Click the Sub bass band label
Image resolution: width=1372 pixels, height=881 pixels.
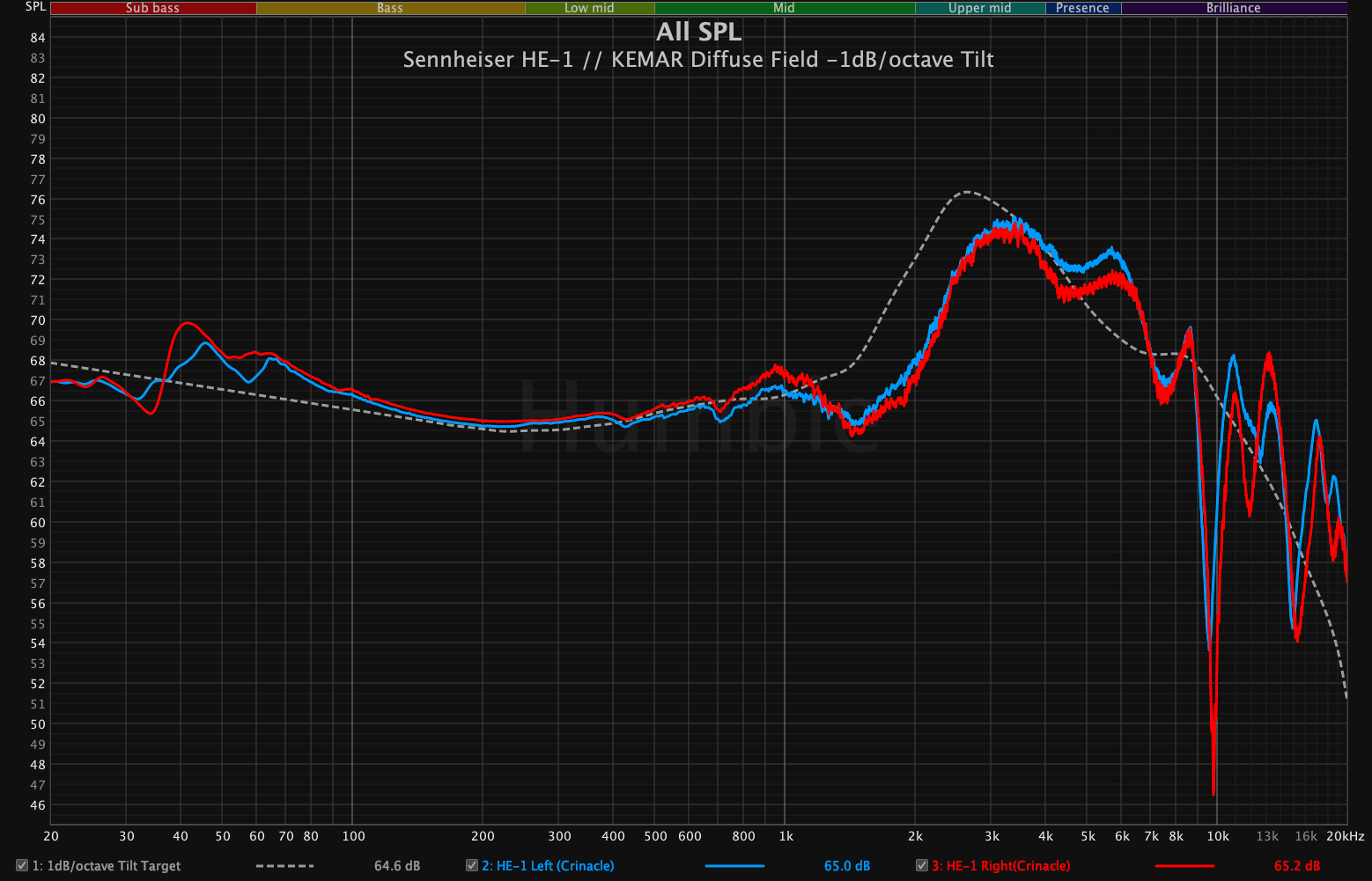coord(152,8)
